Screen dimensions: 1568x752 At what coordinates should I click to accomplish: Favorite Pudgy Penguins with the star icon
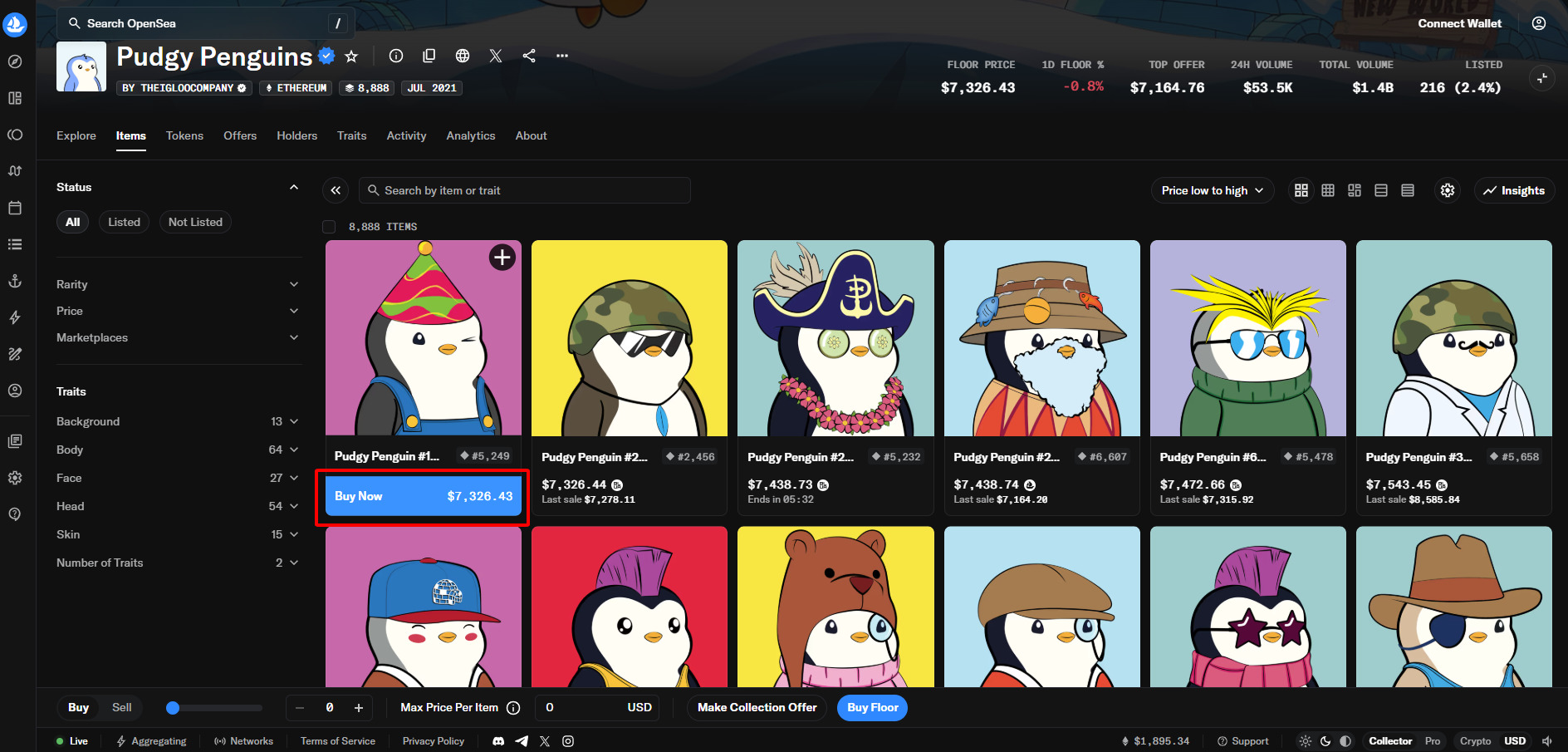(351, 57)
